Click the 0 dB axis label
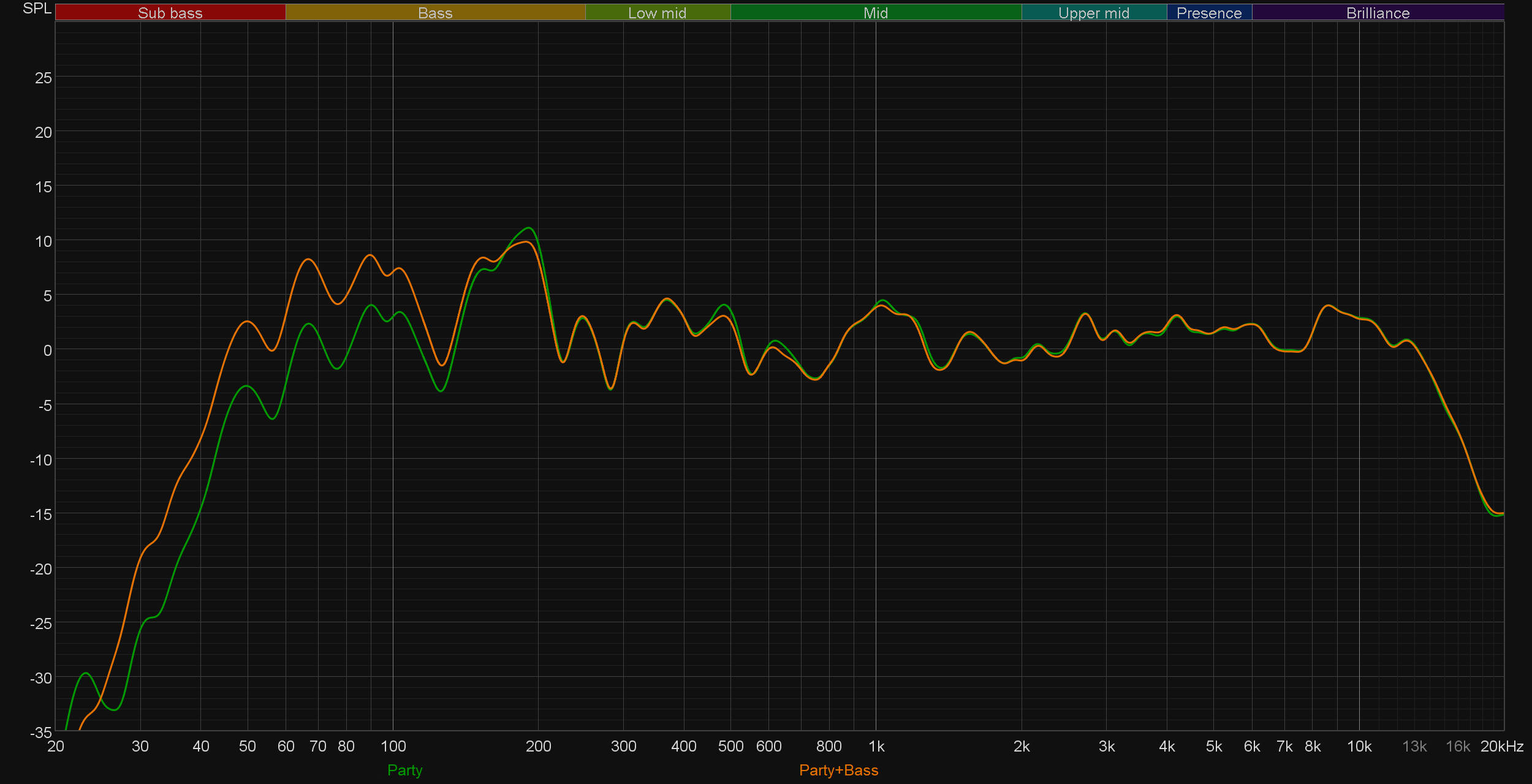 coord(47,350)
